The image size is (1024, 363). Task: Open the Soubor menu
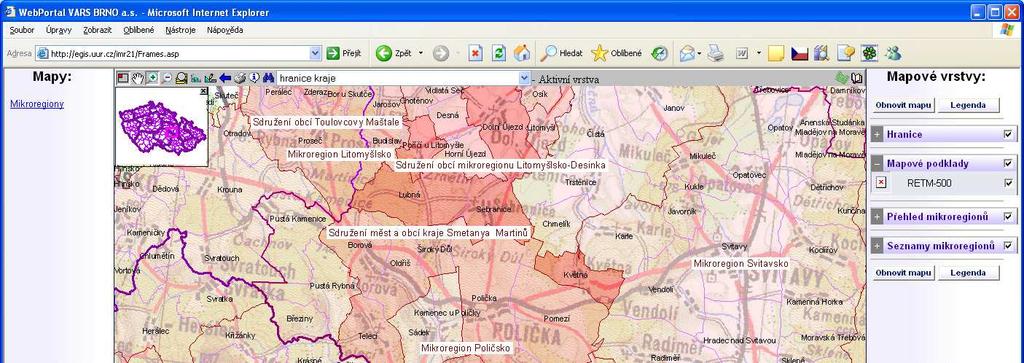click(22, 30)
